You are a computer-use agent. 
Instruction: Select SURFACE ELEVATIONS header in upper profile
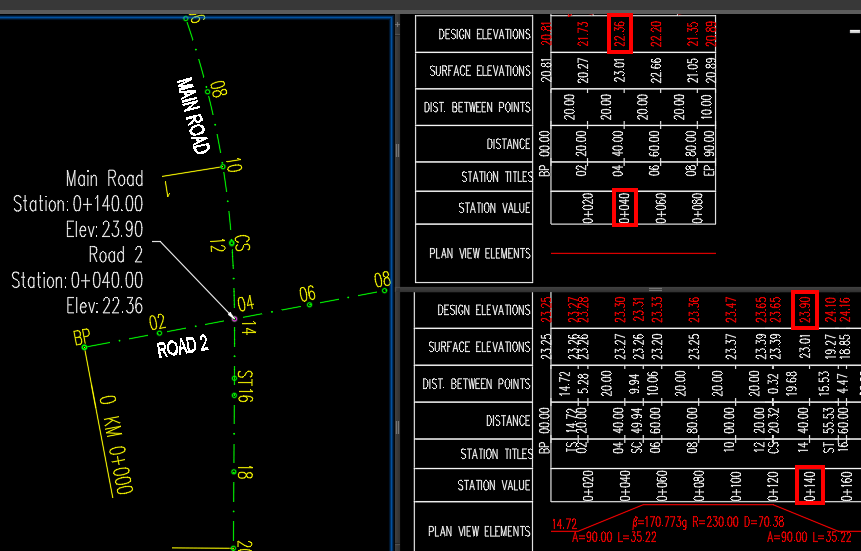pos(480,71)
